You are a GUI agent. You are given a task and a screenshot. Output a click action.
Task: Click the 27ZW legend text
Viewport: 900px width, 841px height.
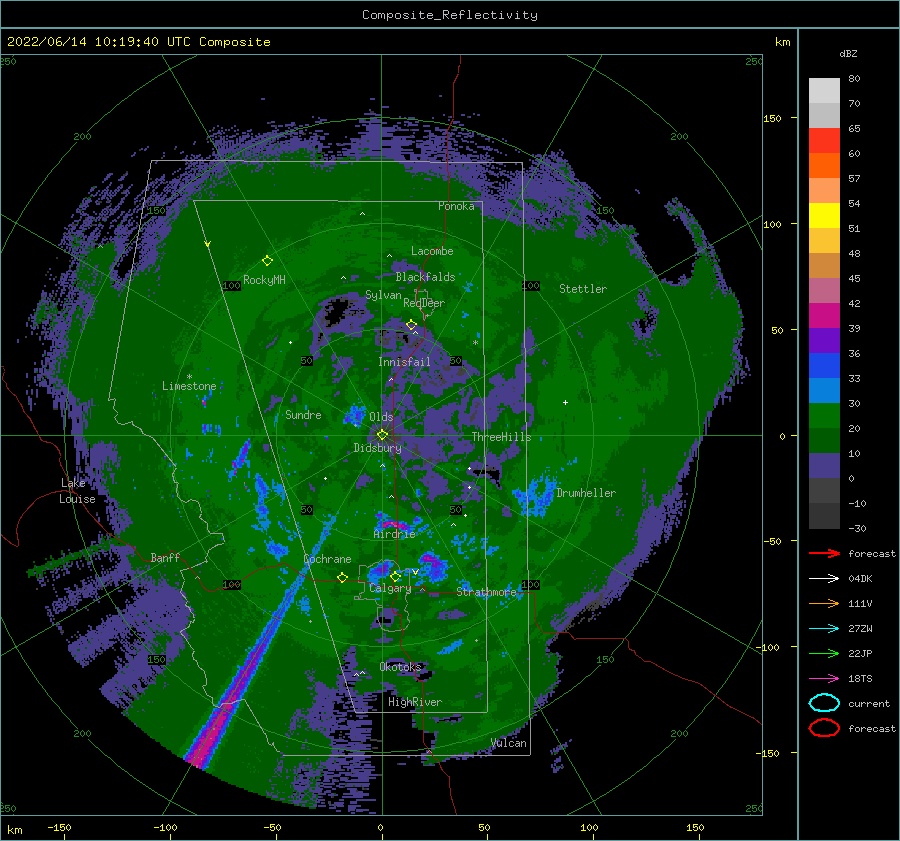(x=860, y=629)
